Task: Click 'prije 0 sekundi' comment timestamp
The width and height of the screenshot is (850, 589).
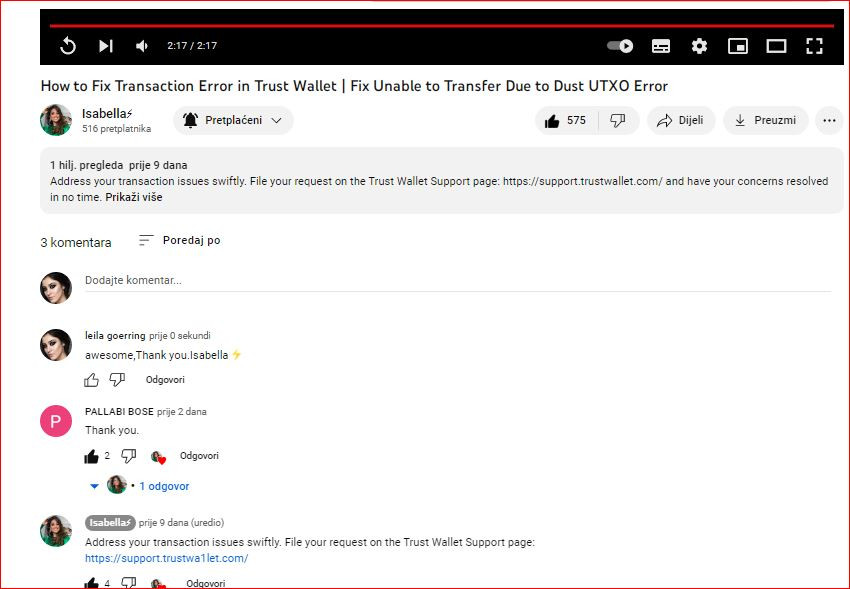Action: [179, 336]
